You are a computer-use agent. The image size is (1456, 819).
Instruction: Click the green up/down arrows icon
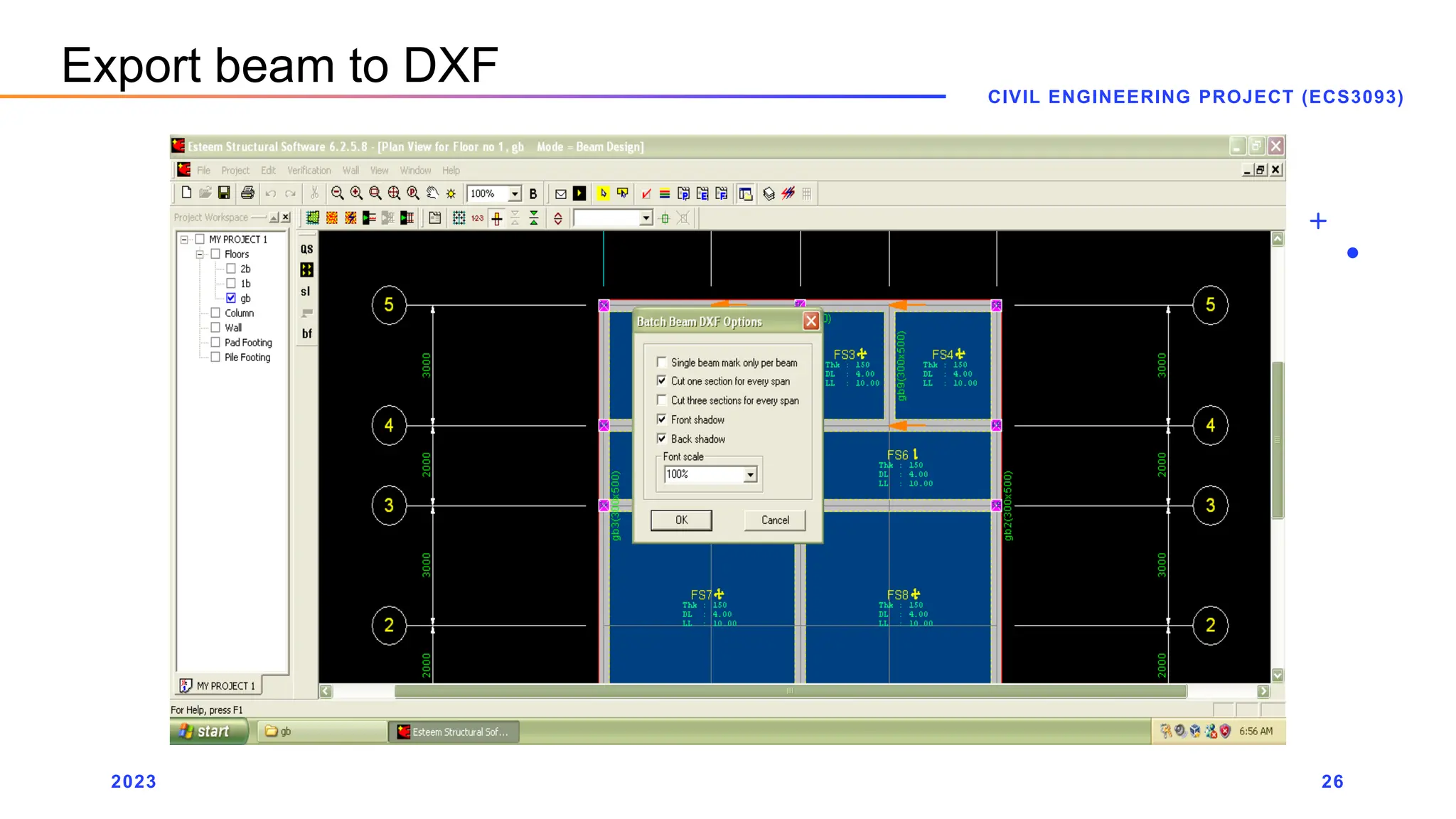534,218
